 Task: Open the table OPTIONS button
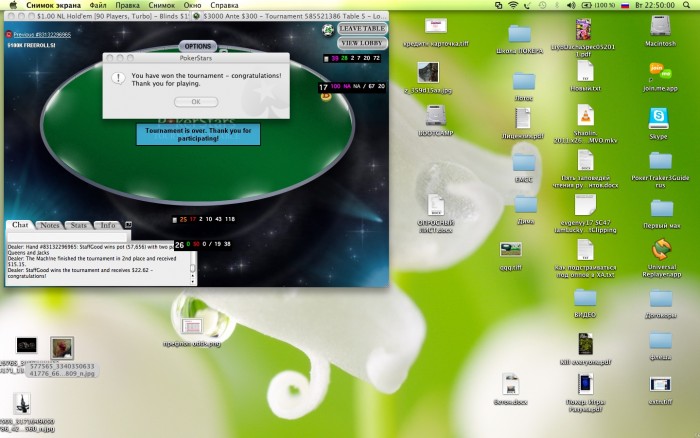pyautogui.click(x=198, y=46)
